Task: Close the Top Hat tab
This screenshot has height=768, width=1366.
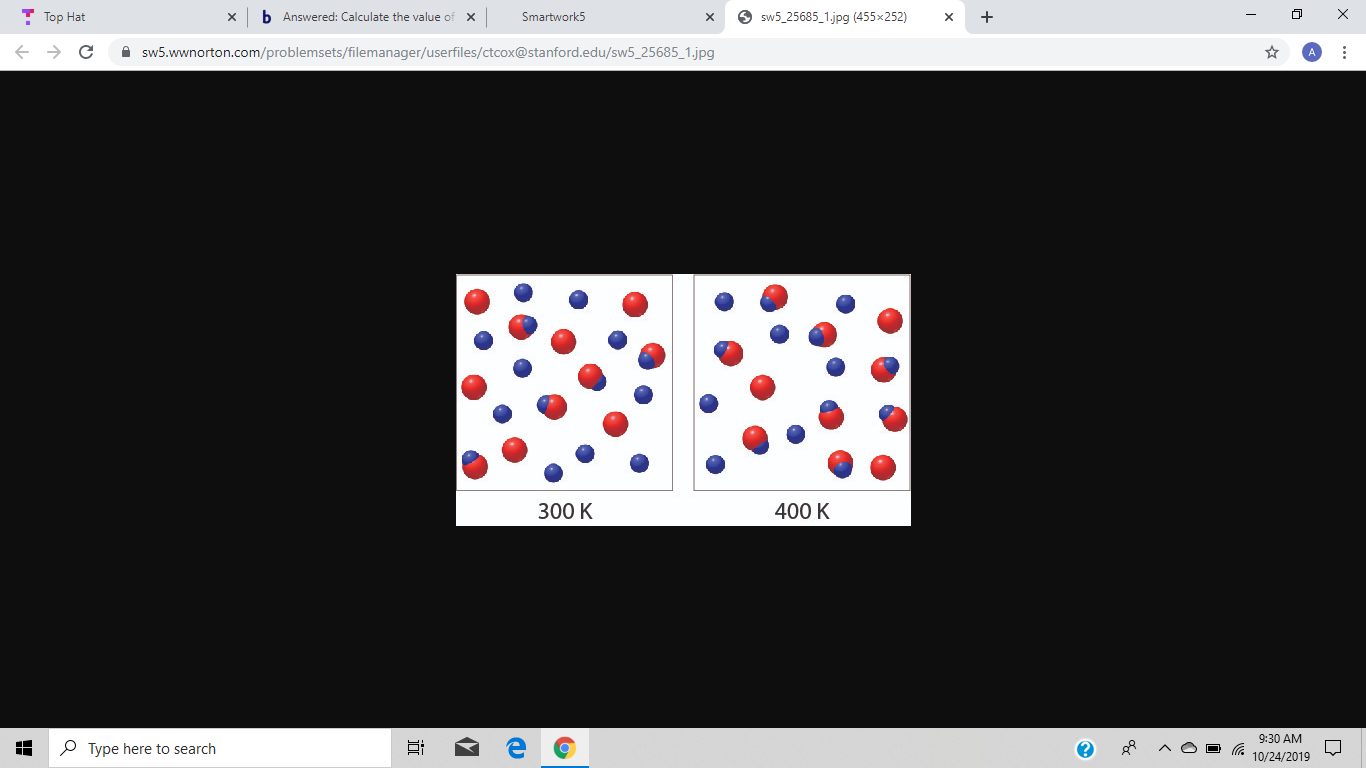Action: (232, 17)
